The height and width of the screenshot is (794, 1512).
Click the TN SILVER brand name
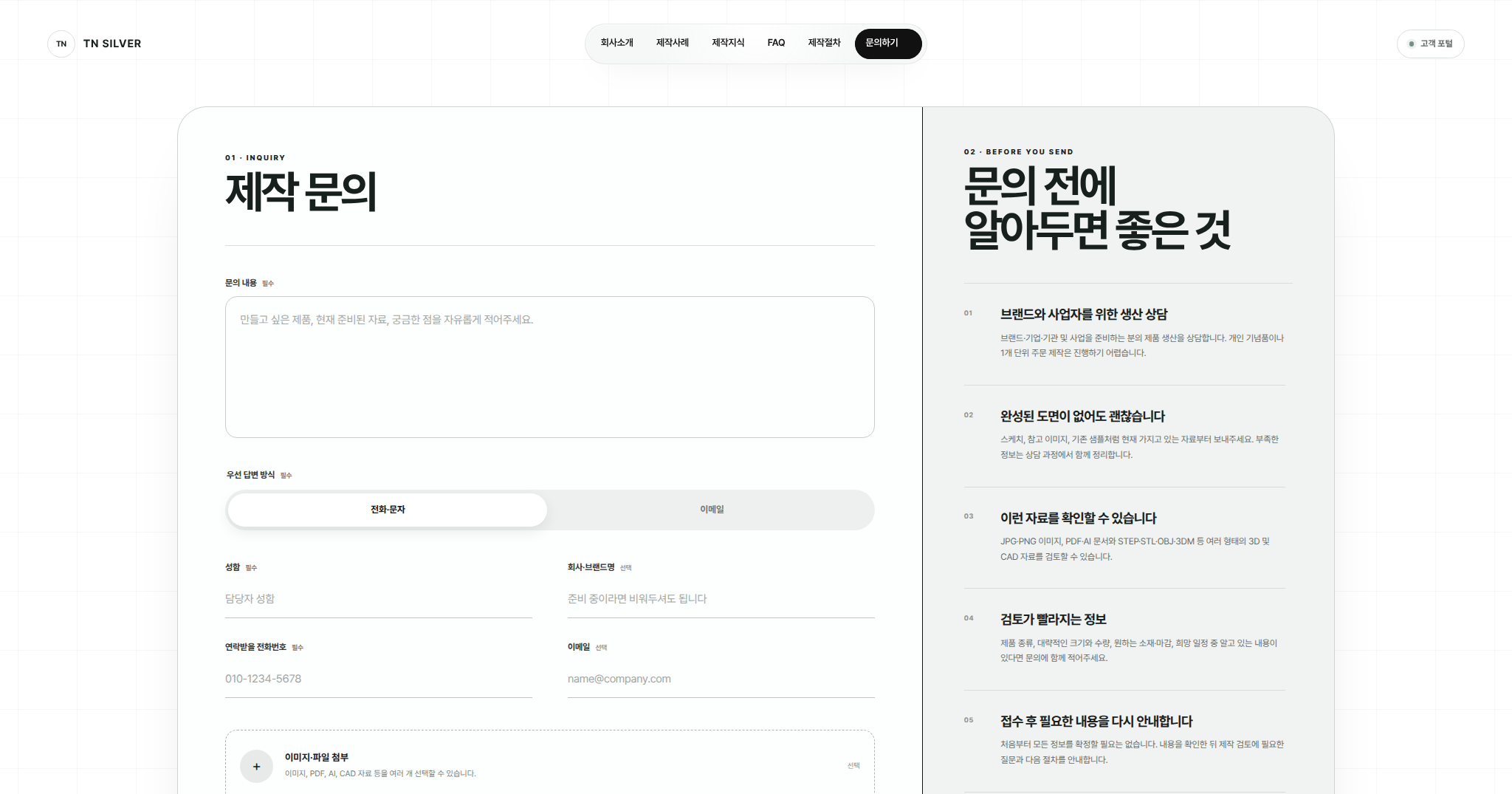112,44
